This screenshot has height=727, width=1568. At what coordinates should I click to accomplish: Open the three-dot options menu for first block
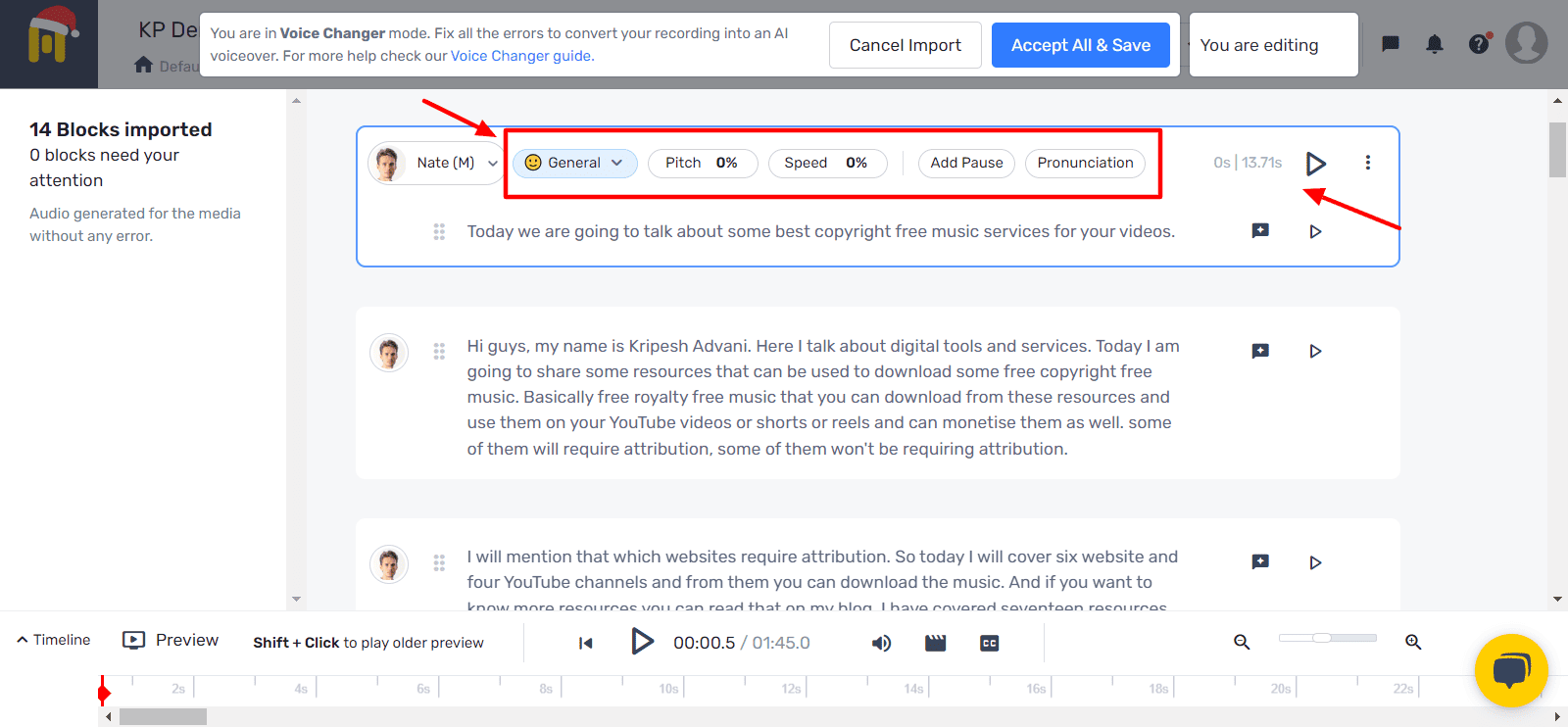1367,163
